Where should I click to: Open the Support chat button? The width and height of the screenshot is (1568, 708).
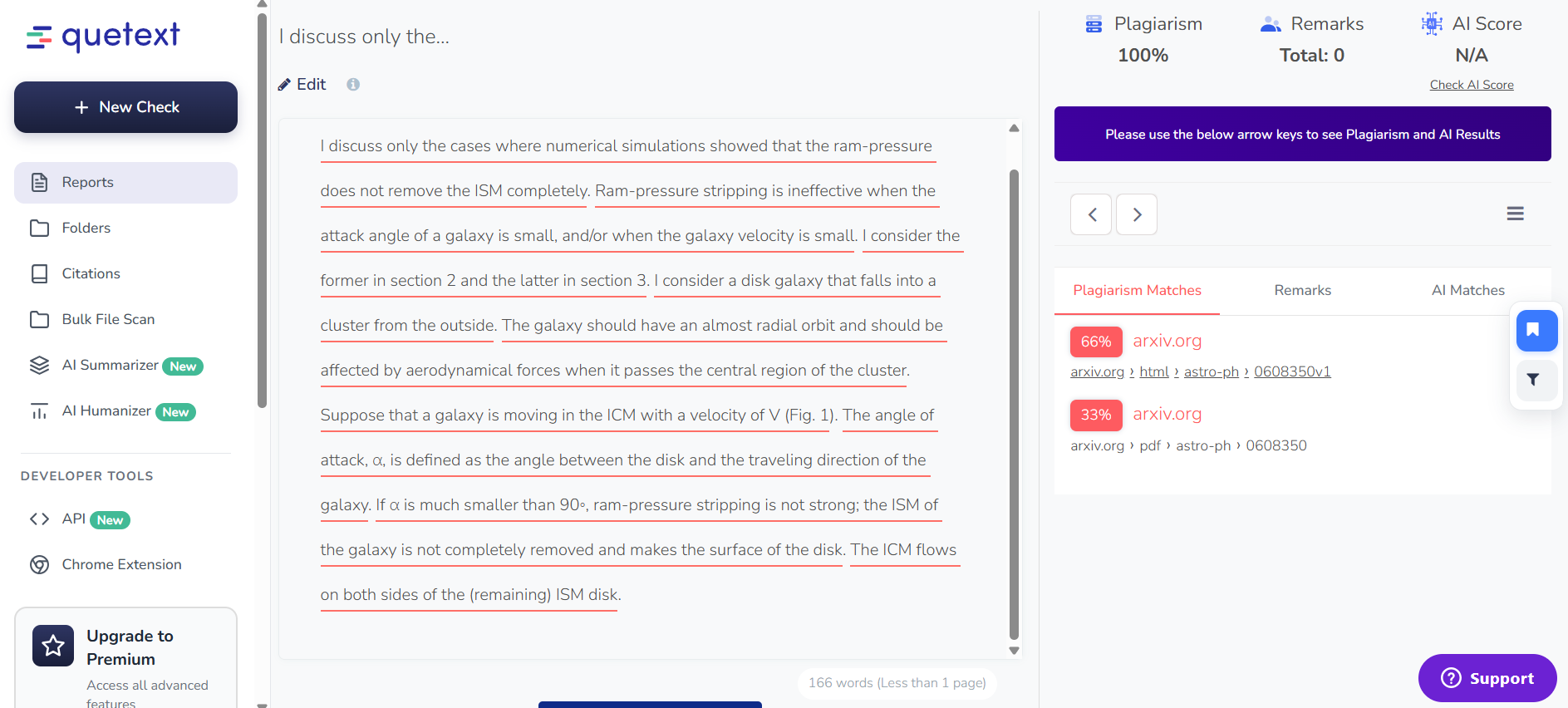point(1487,678)
